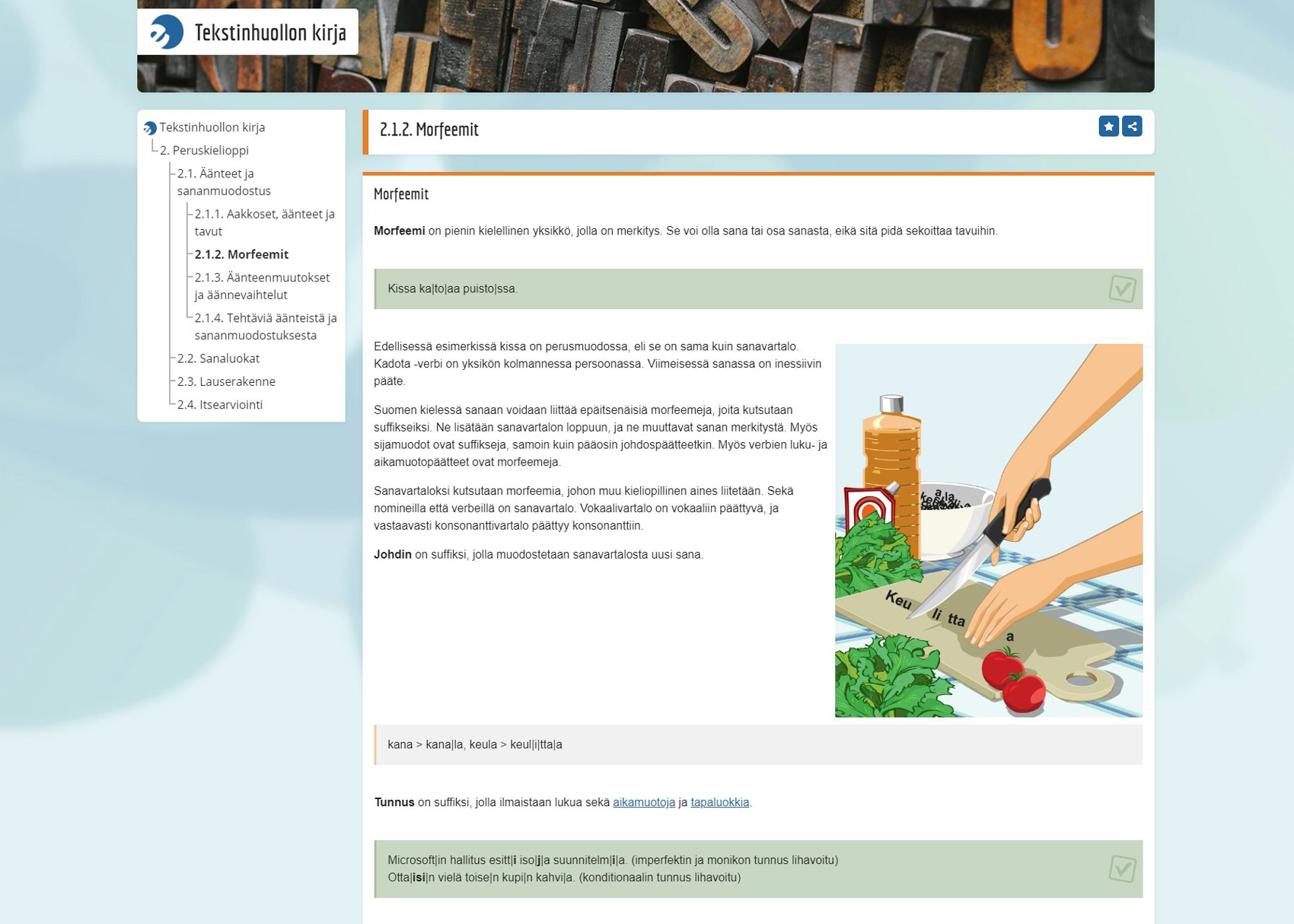Click checkmark icon in Kissa katoaa example box

(1122, 289)
